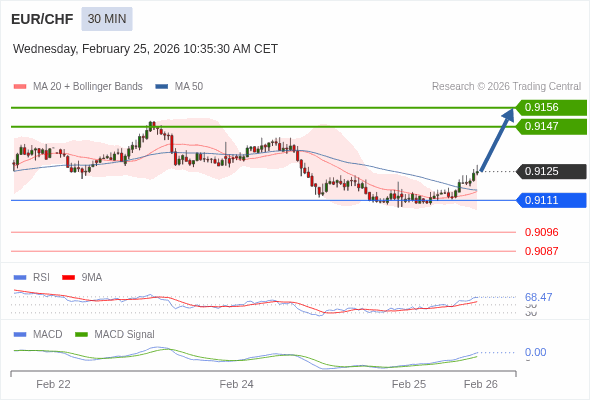Click the Feb 26 axis label

pos(481,384)
